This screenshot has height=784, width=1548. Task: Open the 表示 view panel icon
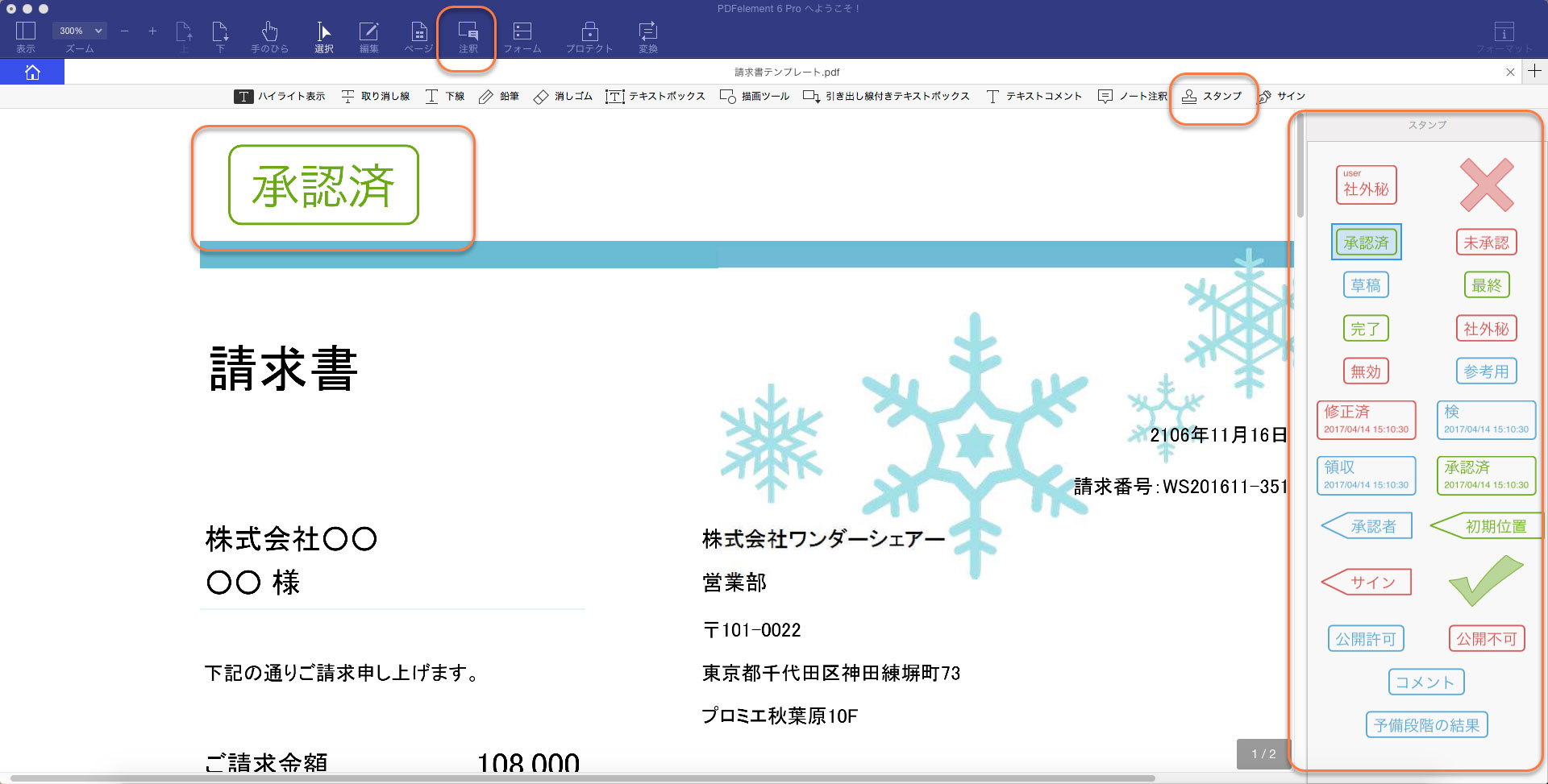coord(26,37)
